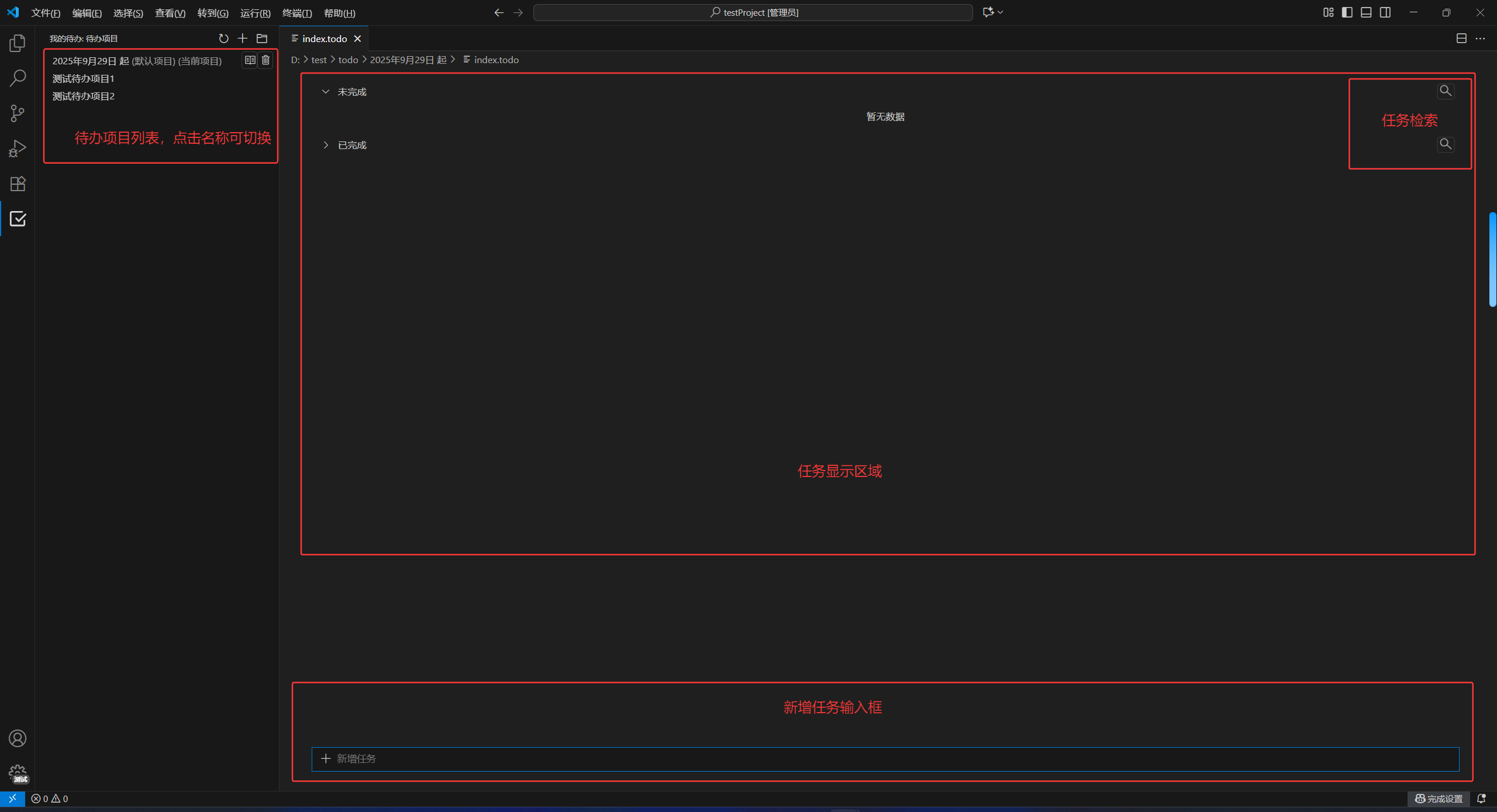Add a new todo project with plus icon

click(x=243, y=39)
